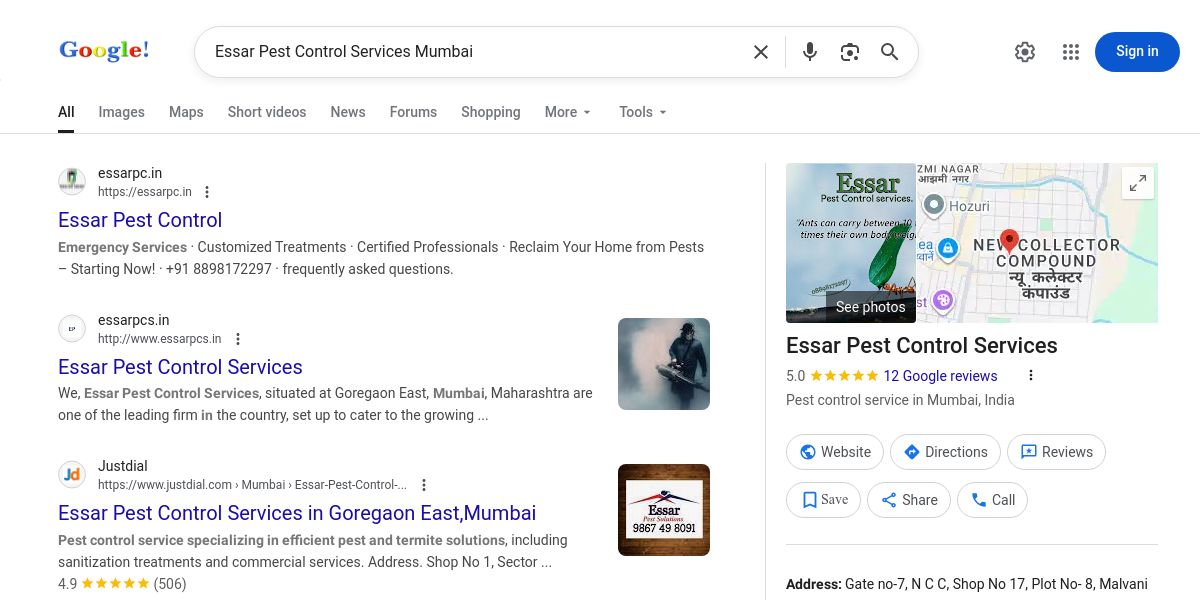The width and height of the screenshot is (1200, 600).
Task: Click the Call button
Action: (992, 500)
